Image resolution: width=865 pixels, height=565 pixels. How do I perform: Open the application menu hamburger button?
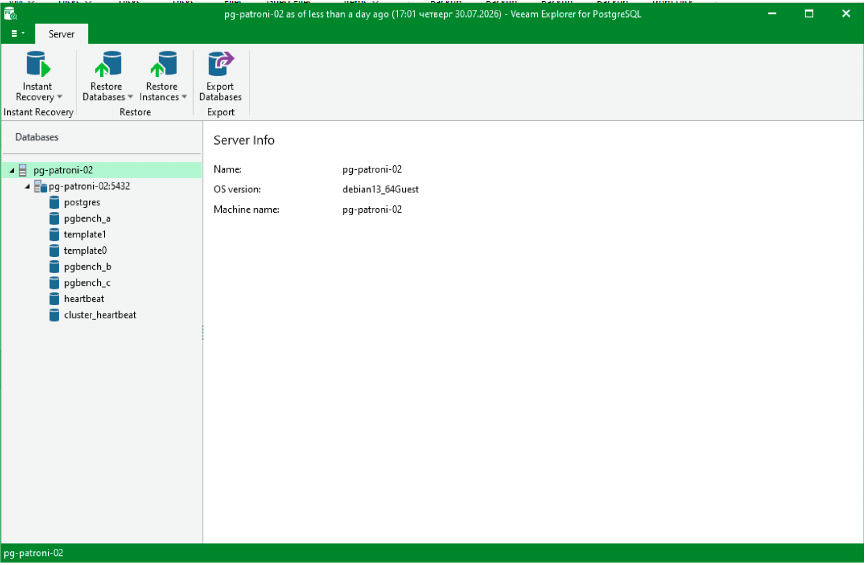pos(18,34)
